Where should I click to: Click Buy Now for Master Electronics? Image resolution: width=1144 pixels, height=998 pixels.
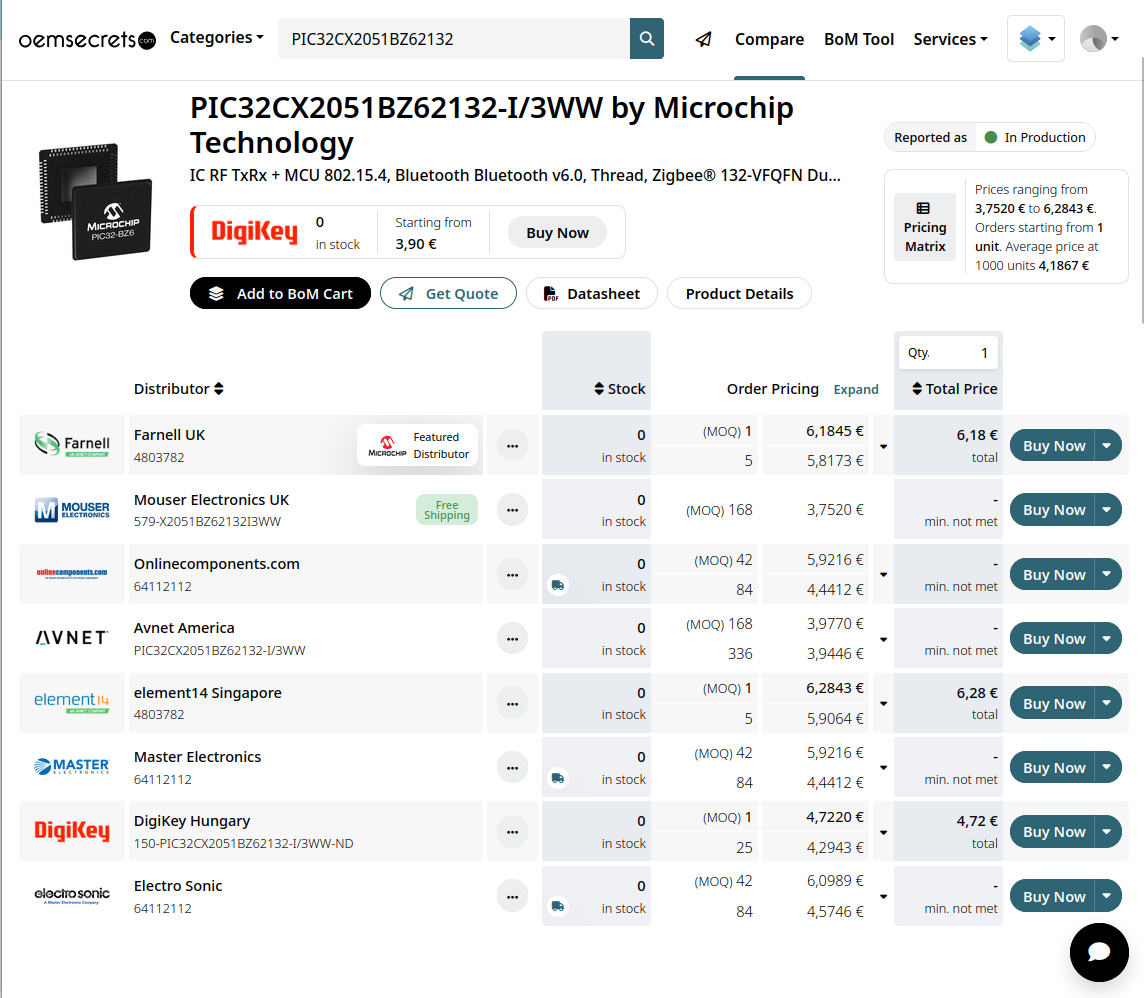coord(1053,767)
